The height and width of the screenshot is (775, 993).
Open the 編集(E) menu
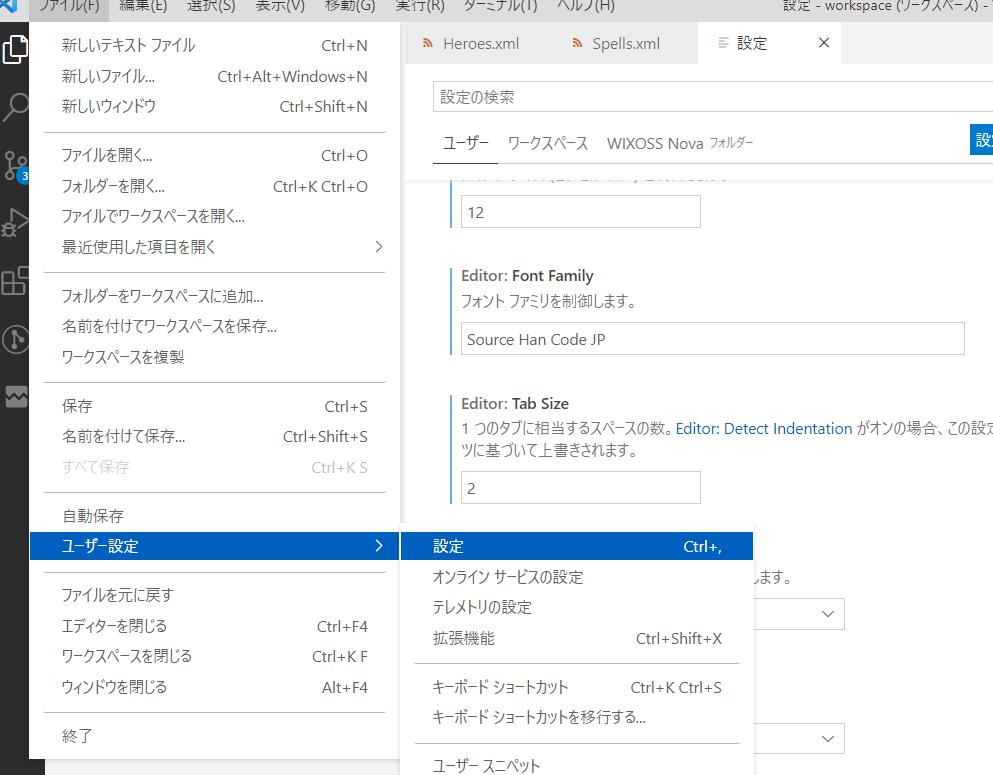[x=143, y=6]
